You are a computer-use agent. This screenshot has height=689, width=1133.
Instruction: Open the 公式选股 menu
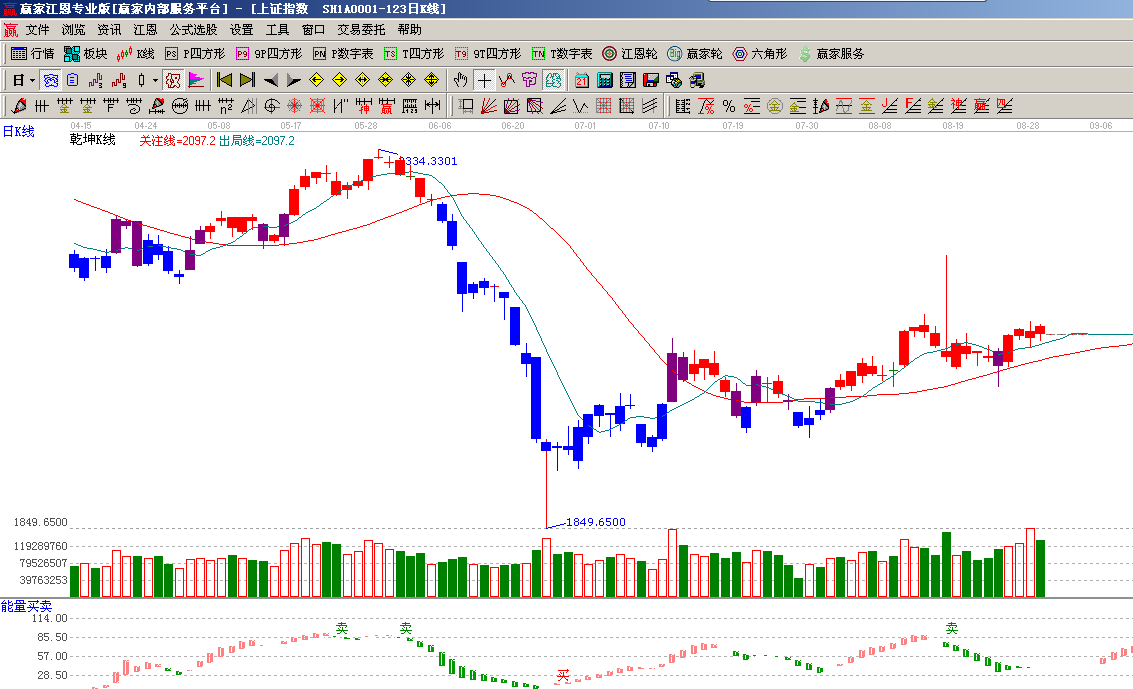pyautogui.click(x=193, y=30)
